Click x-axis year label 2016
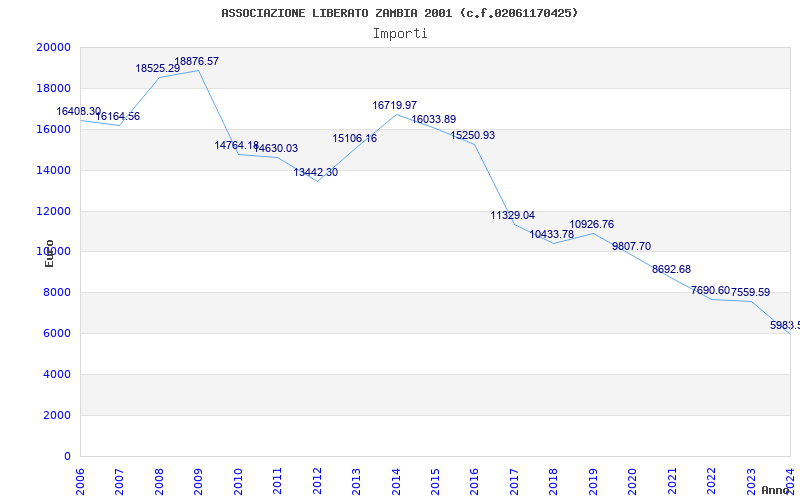 point(474,481)
